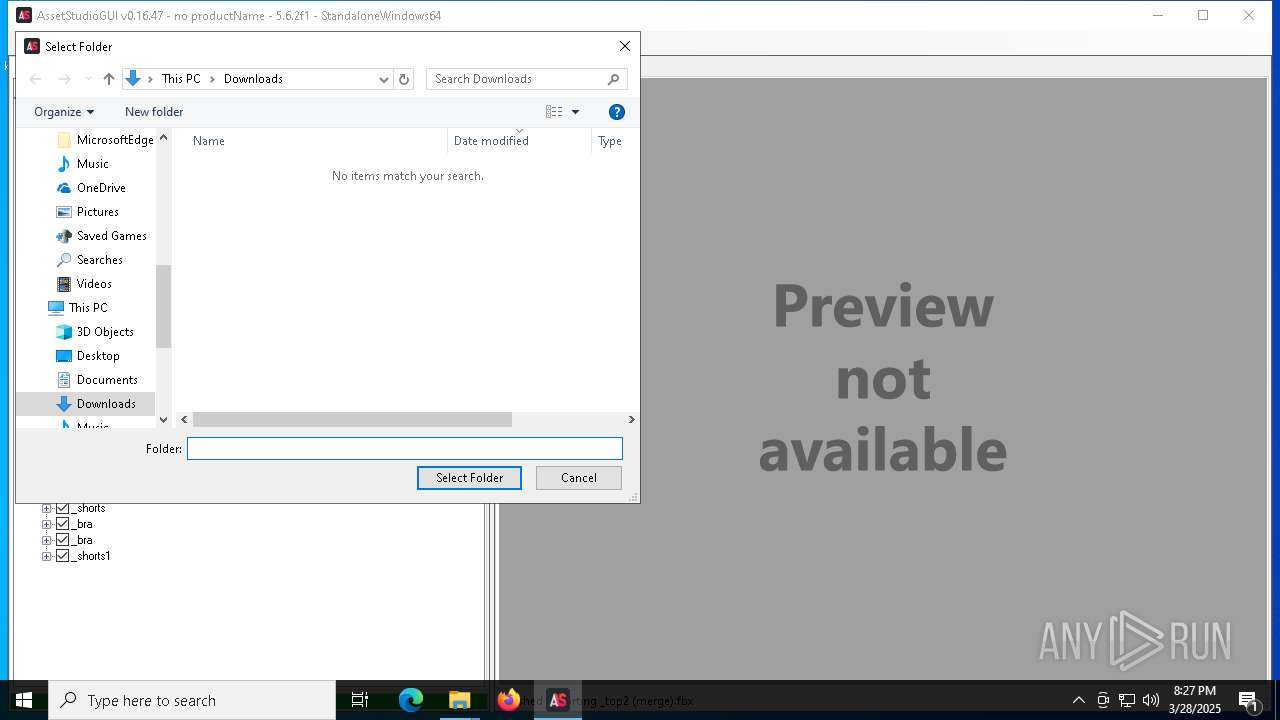The height and width of the screenshot is (720, 1280).
Task: Click the Help question mark icon
Action: 617,112
